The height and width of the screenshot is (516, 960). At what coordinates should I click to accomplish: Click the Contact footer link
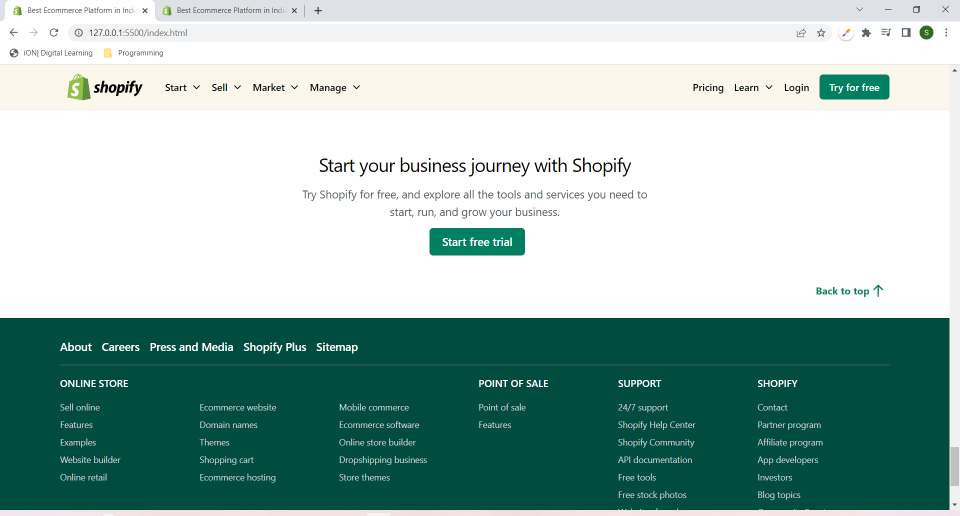(772, 407)
